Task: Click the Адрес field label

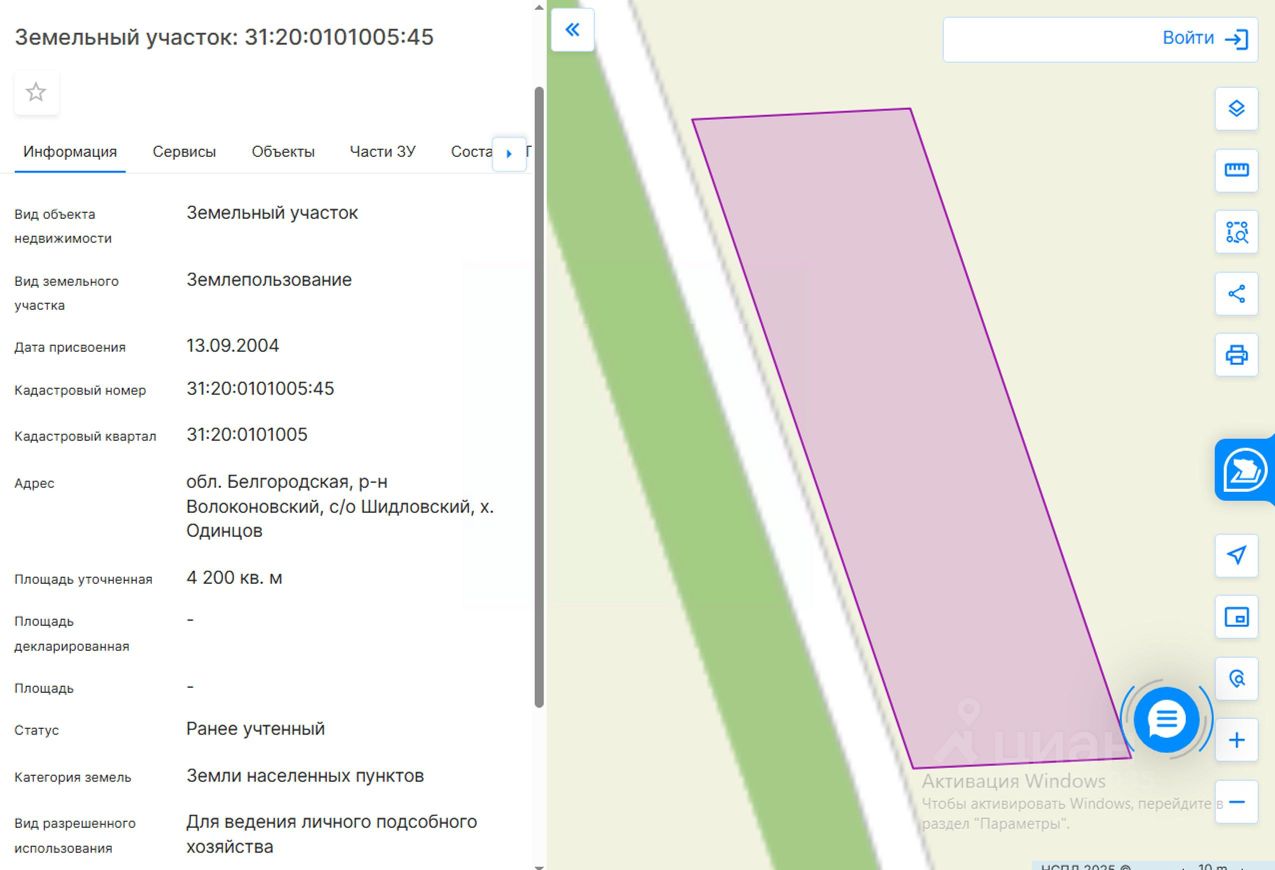Action: point(35,483)
